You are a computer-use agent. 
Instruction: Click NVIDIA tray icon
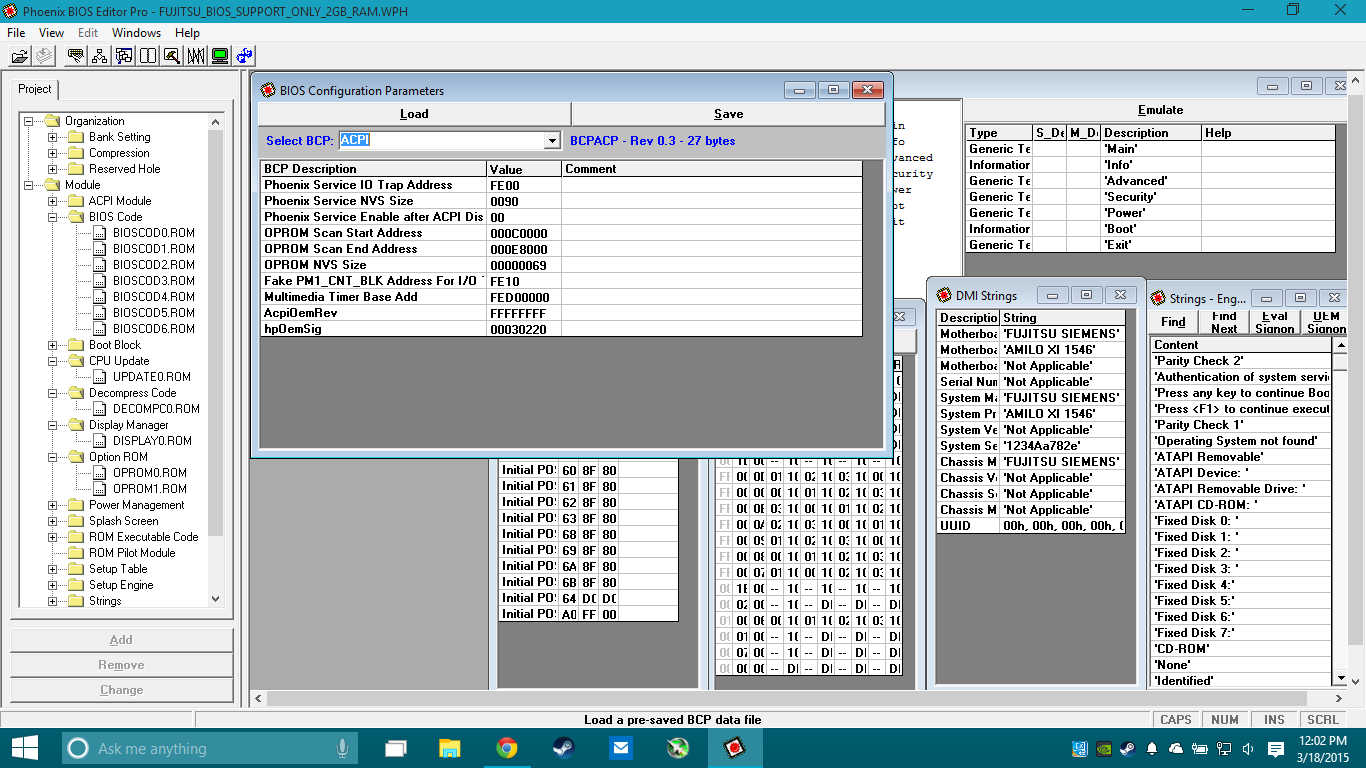click(1103, 748)
